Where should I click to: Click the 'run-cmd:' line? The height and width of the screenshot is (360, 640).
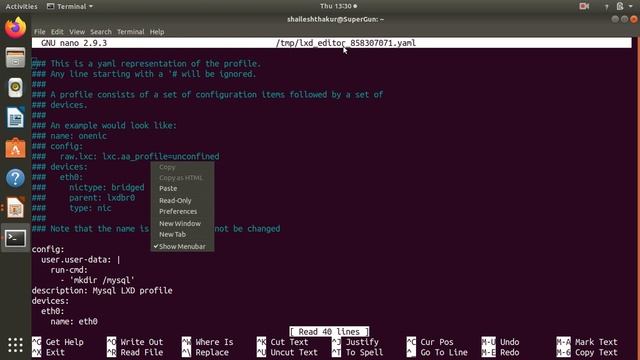click(69, 270)
